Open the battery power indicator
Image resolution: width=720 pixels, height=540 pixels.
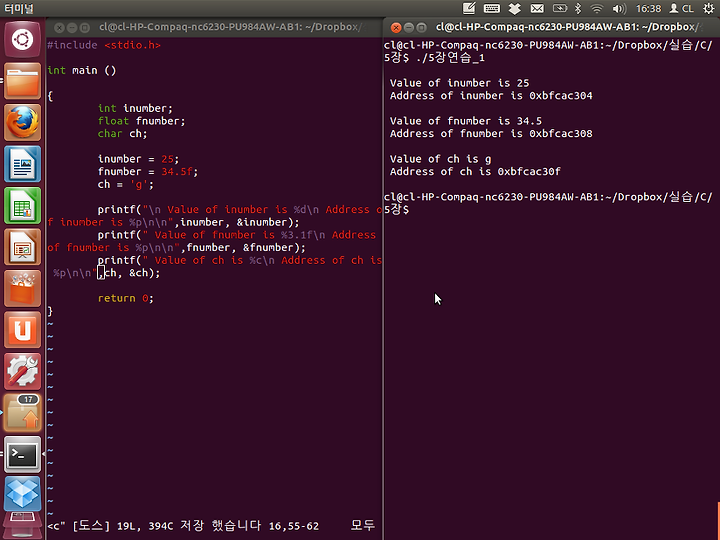point(560,8)
